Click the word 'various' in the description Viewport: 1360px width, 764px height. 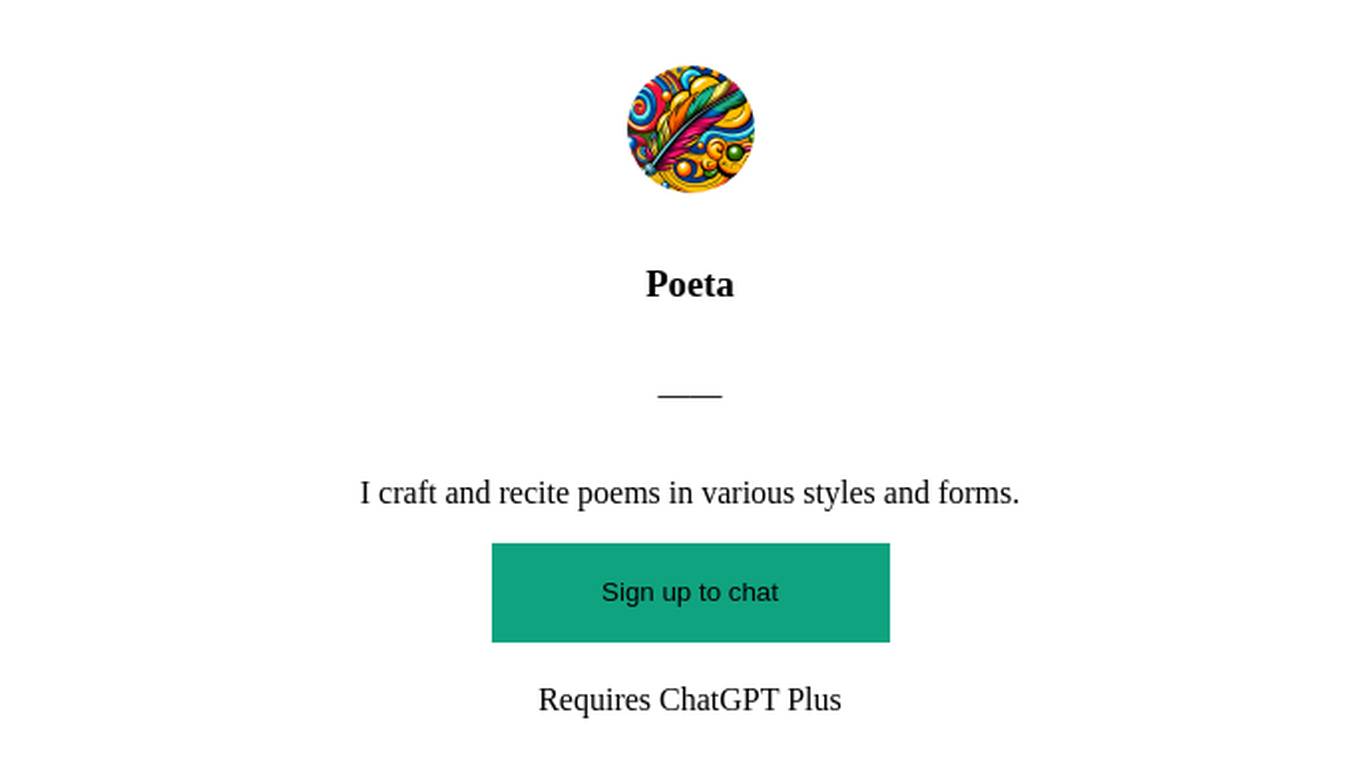747,493
